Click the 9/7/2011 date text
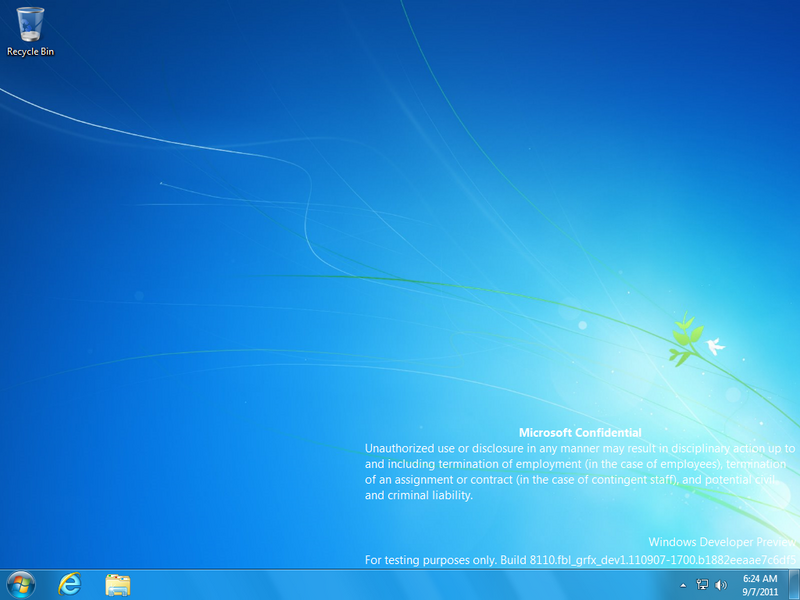Screen dimensions: 800x600 point(760,592)
